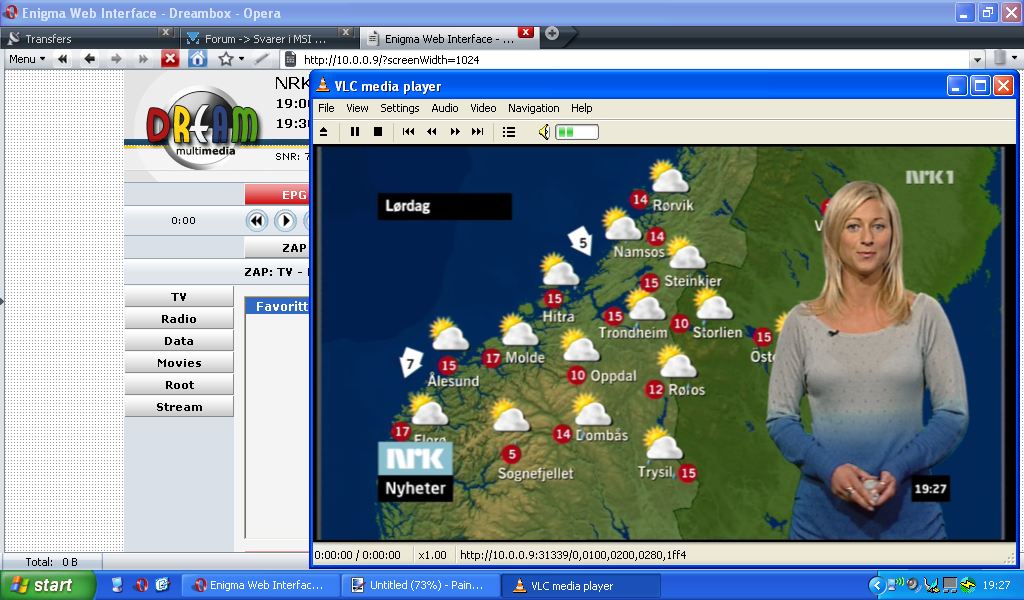Select Radio mode in Enigma sidebar
Screen dimensions: 1024x600
(x=179, y=319)
